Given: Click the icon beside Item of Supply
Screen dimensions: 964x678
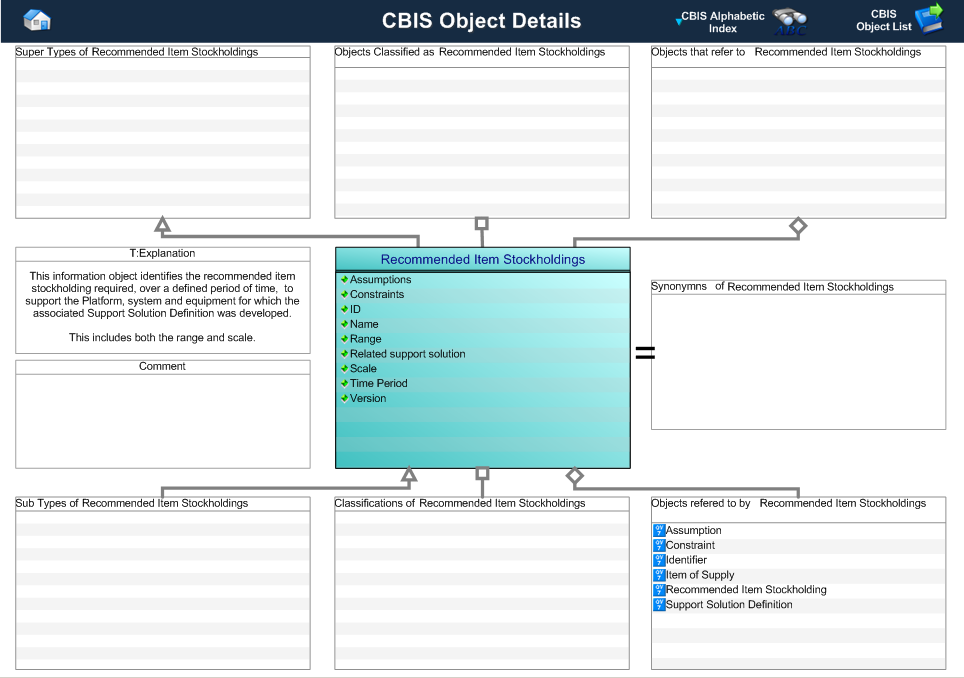Looking at the screenshot, I should (659, 575).
